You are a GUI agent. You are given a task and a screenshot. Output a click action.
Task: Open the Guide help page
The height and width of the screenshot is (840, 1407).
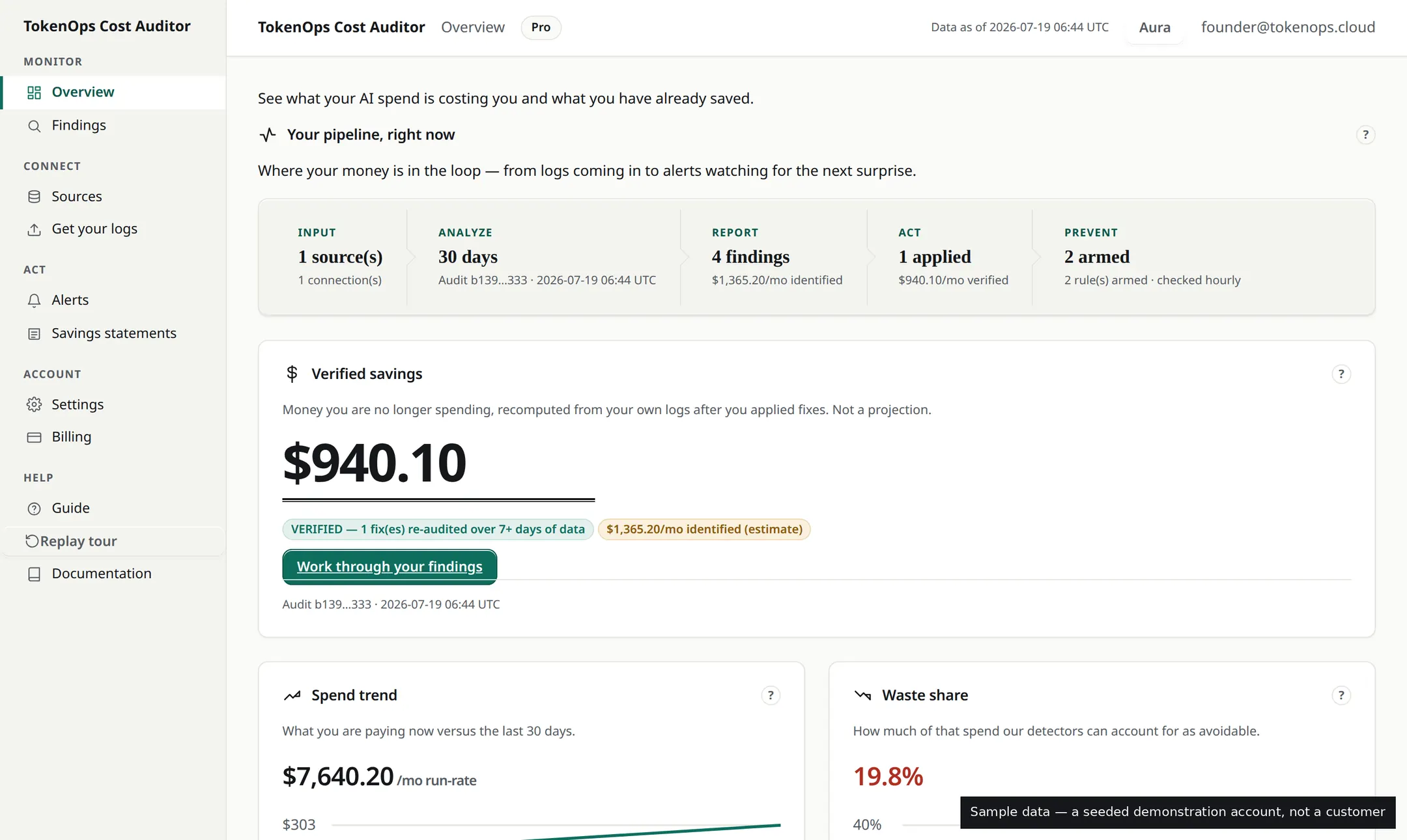pyautogui.click(x=113, y=509)
